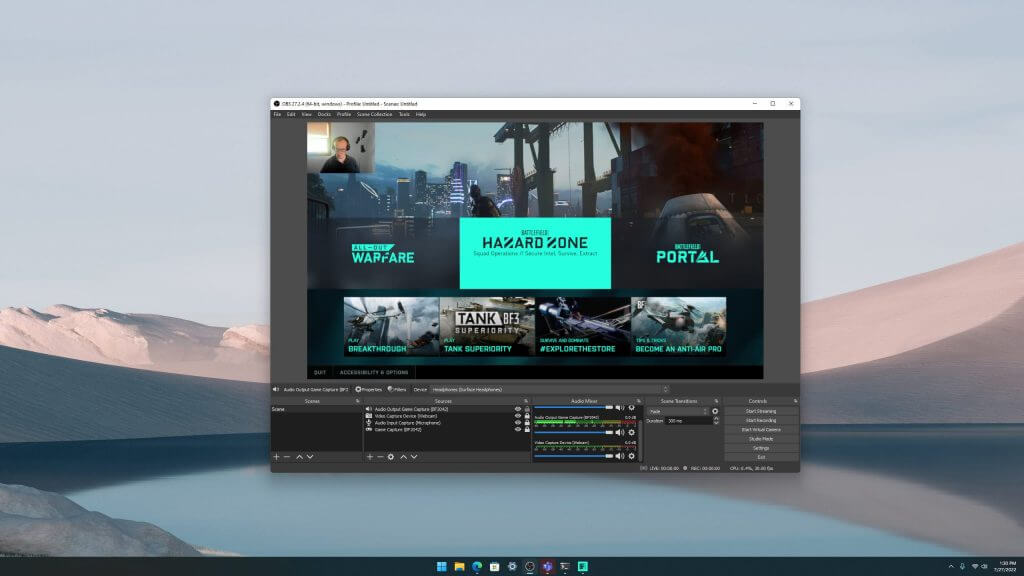This screenshot has height=576, width=1024.
Task: Mute the Audio Output Game Capture mixer channel
Action: tap(620, 432)
